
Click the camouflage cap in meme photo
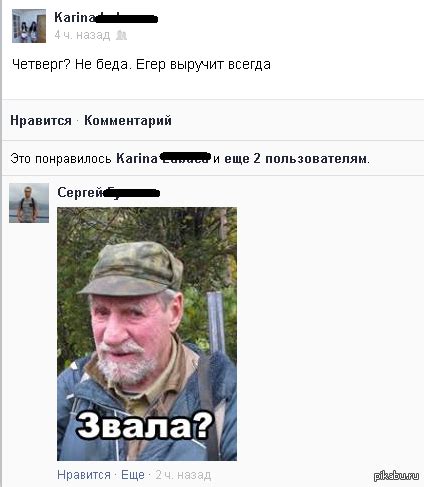pyautogui.click(x=132, y=269)
